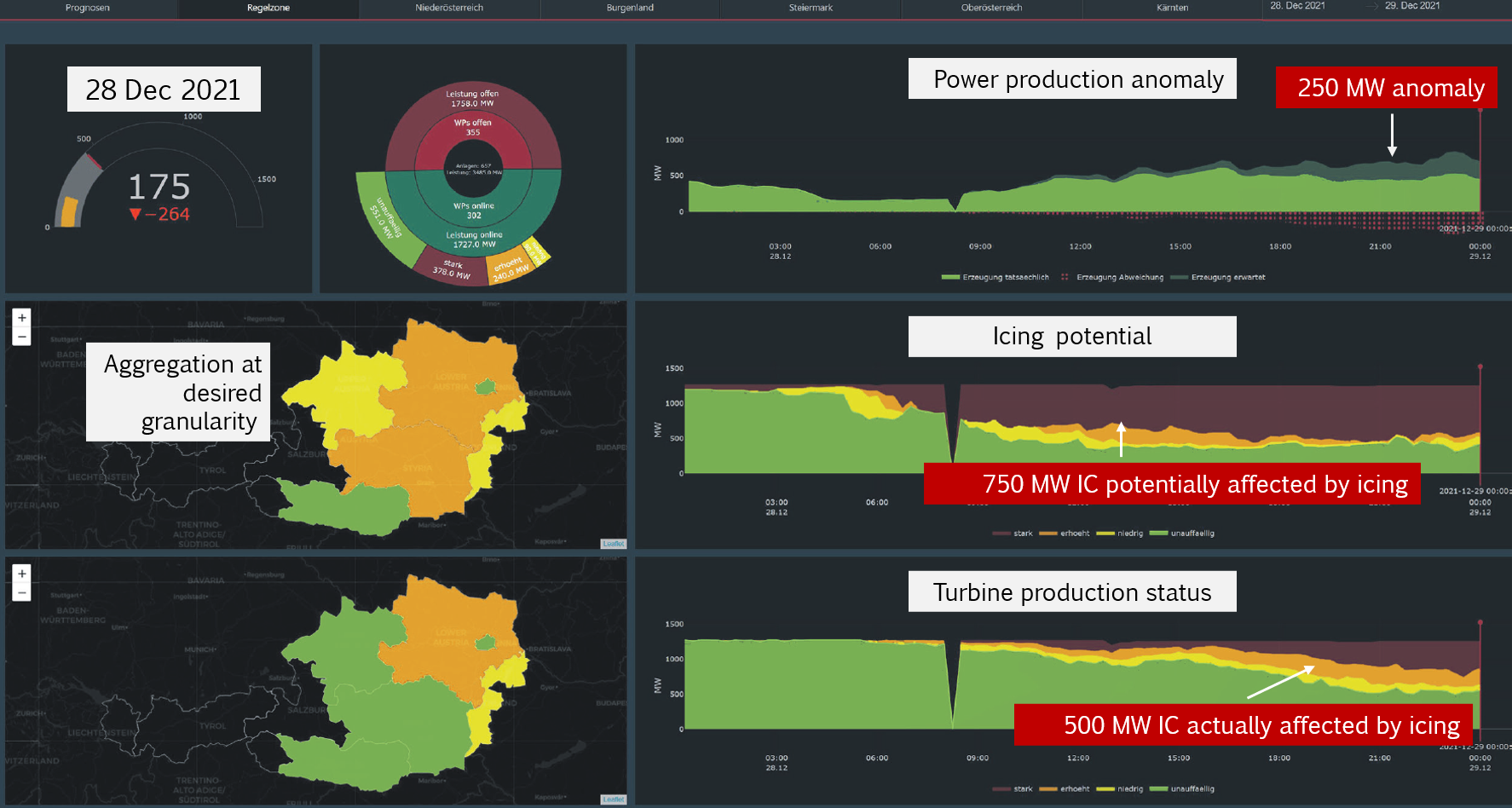Viewport: 1512px width, 808px height.
Task: Zoom in on the turbine status map
Action: pos(21,574)
